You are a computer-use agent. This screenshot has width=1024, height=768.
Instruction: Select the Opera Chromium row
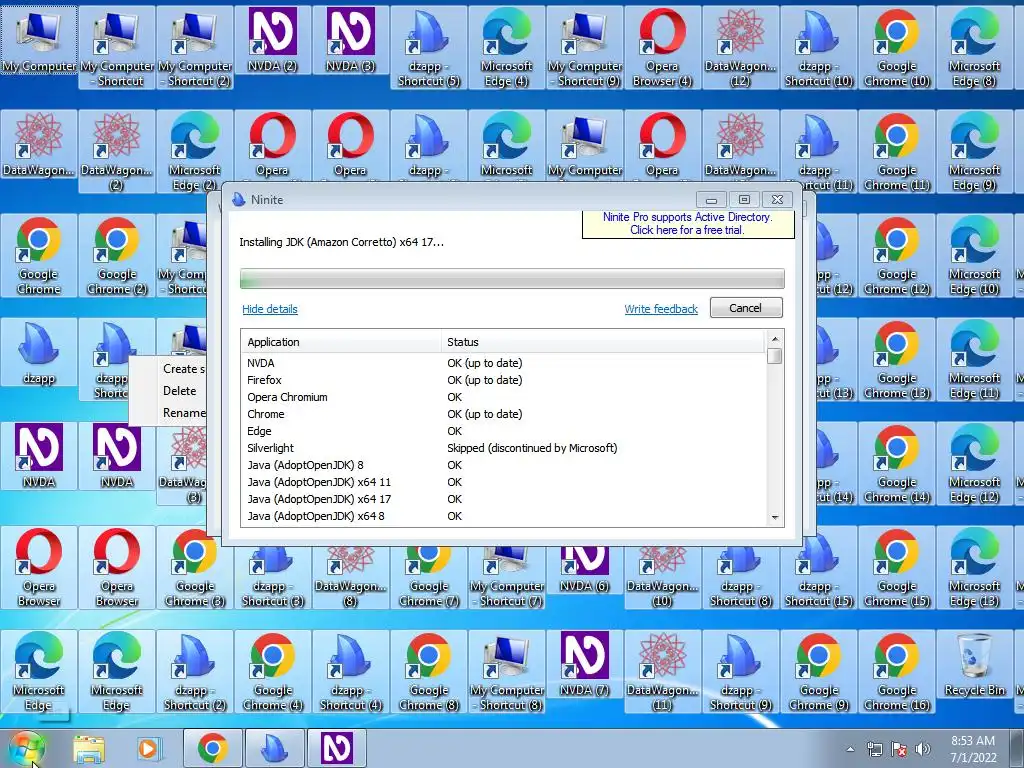(x=503, y=397)
